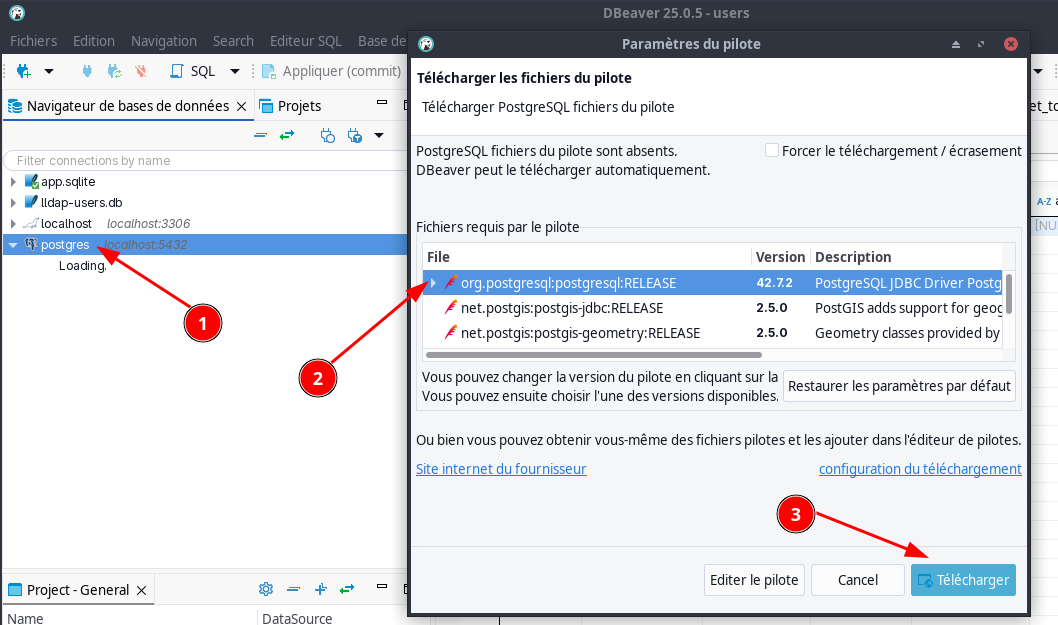1058x625 pixels.
Task: Open the configuration du téléchargement link
Action: pos(920,468)
